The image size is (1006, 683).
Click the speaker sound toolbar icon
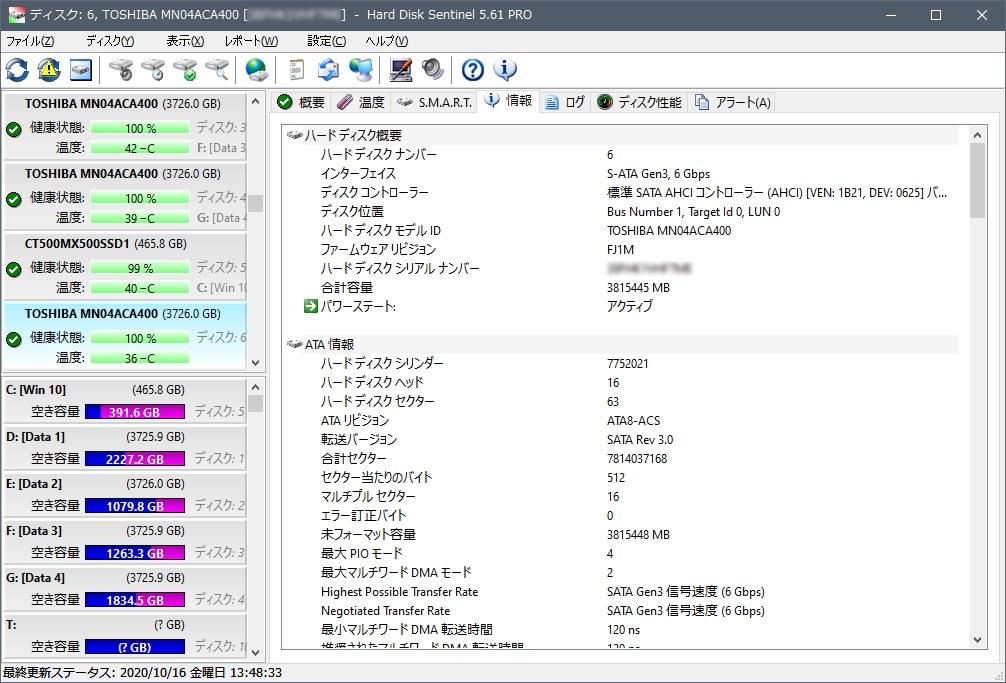(x=432, y=70)
